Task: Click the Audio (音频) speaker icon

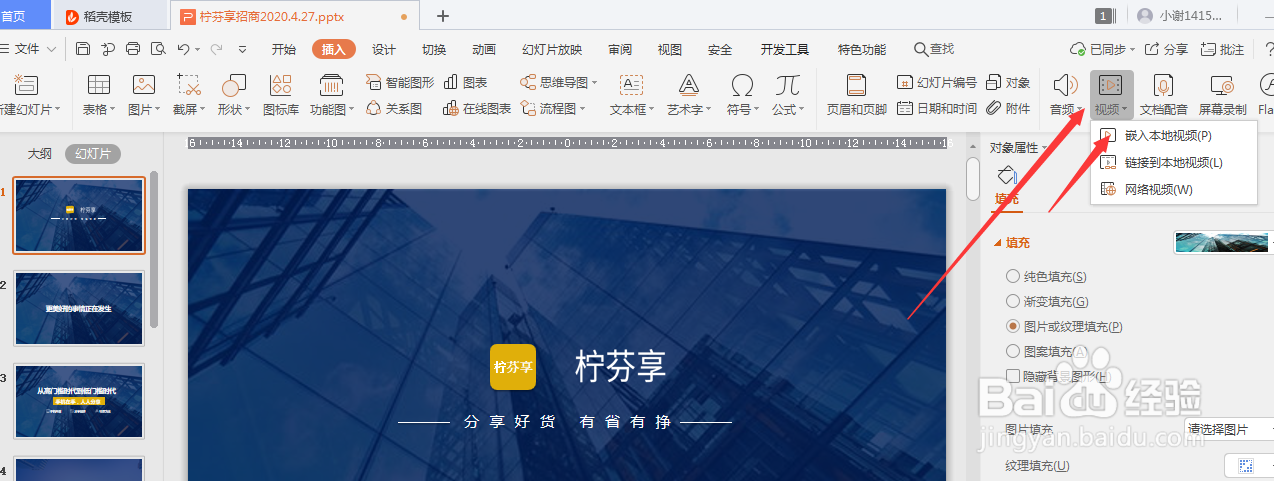Action: click(1065, 85)
